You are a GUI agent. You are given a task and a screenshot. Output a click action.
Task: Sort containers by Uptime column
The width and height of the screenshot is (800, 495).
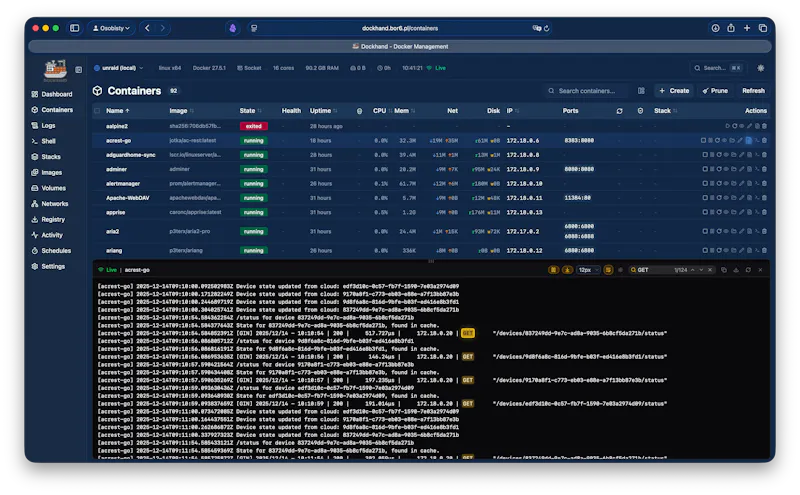coord(323,111)
